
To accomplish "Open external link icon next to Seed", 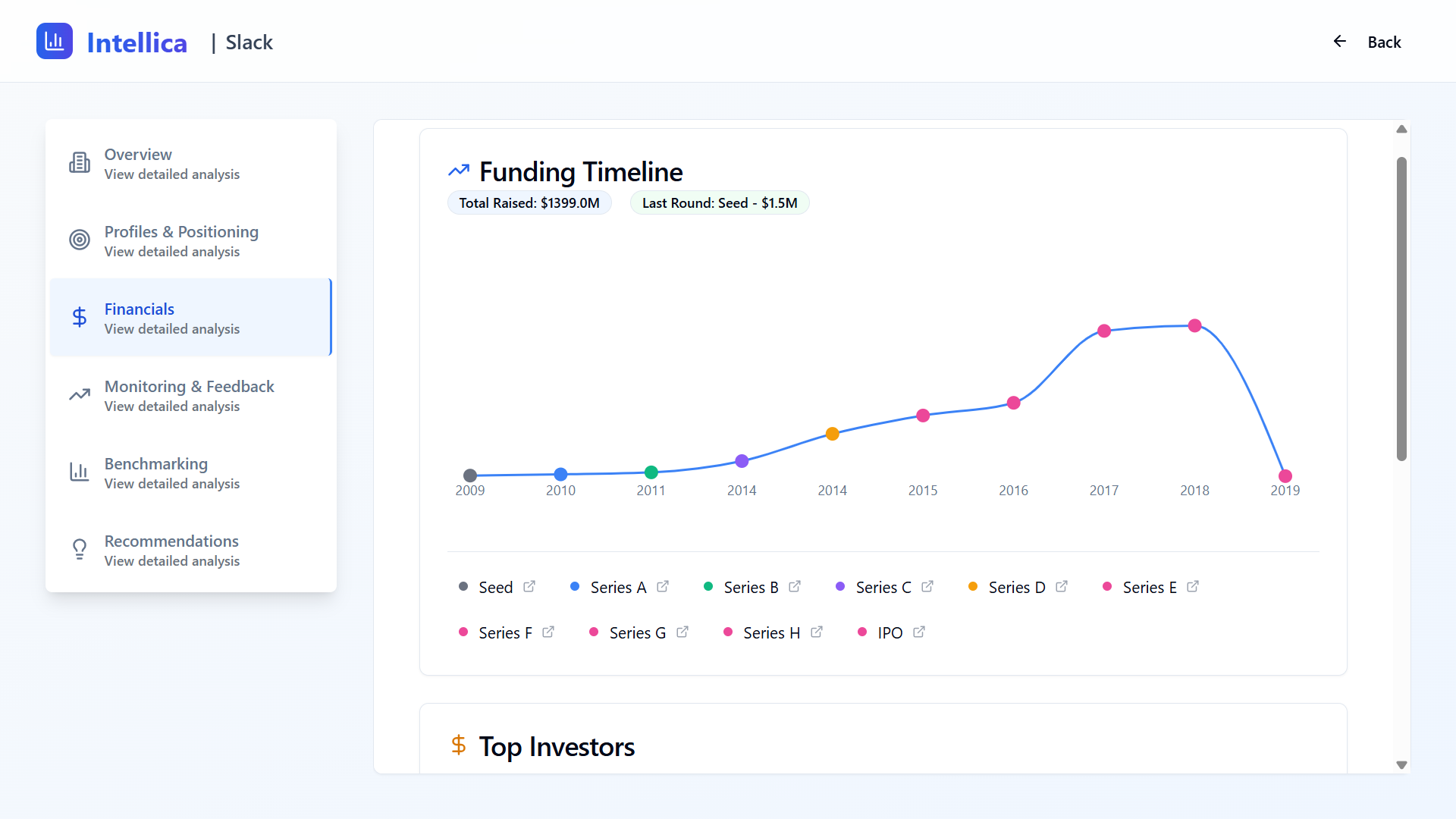I will pyautogui.click(x=529, y=586).
